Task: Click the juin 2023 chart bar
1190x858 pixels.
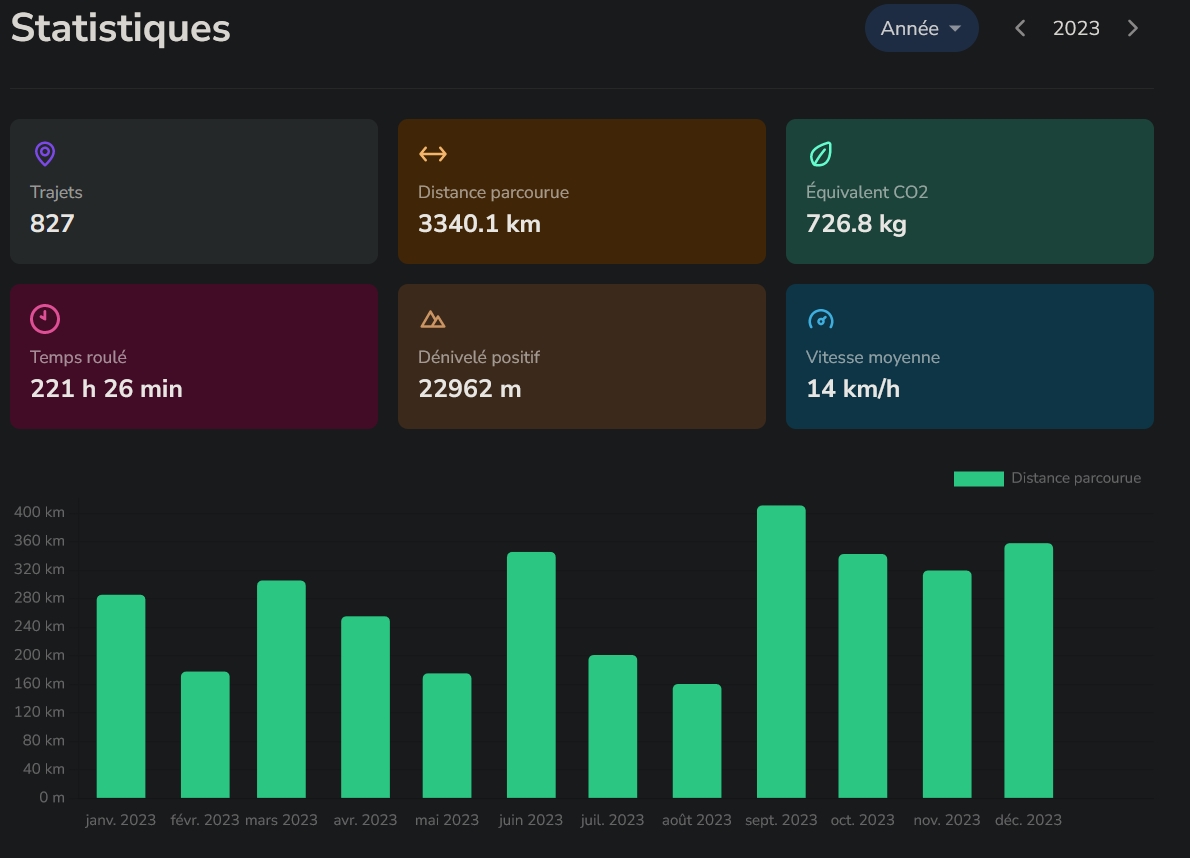Action: click(x=531, y=674)
